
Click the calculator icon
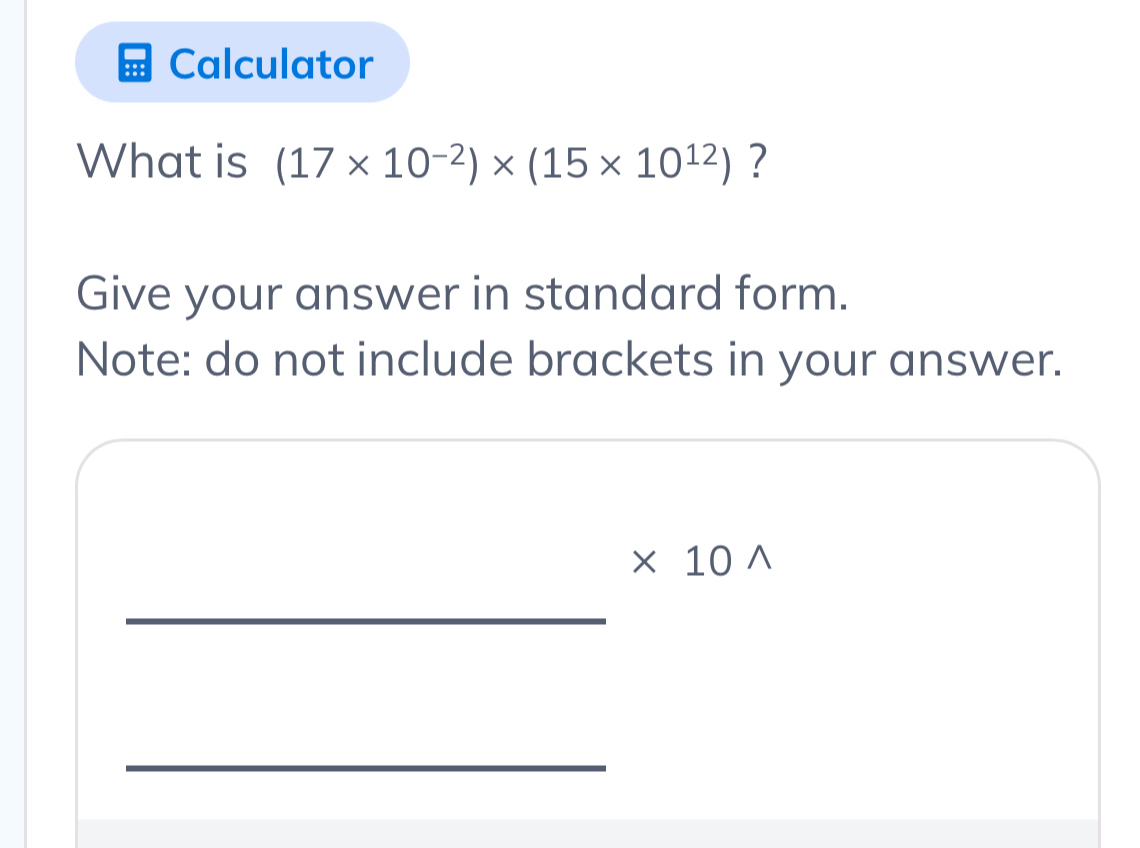pos(134,64)
